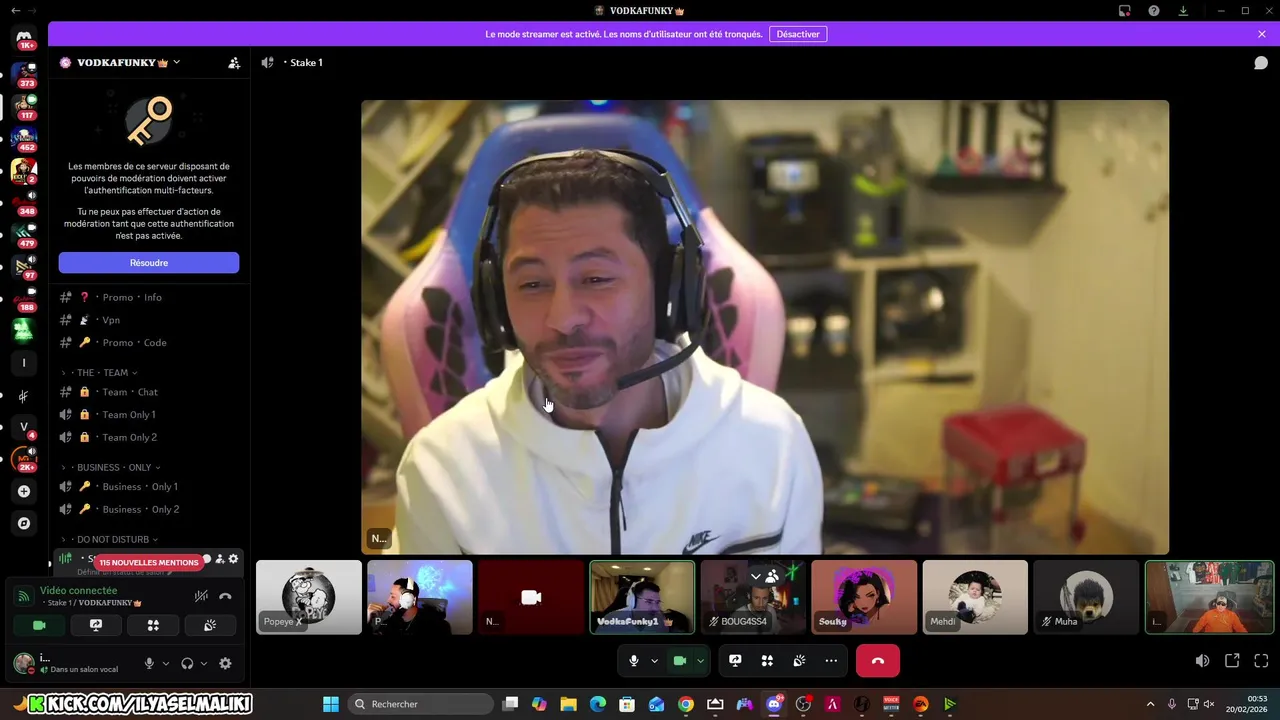1280x720 pixels.
Task: Open Activities in the left voice panel
Action: pos(153,625)
